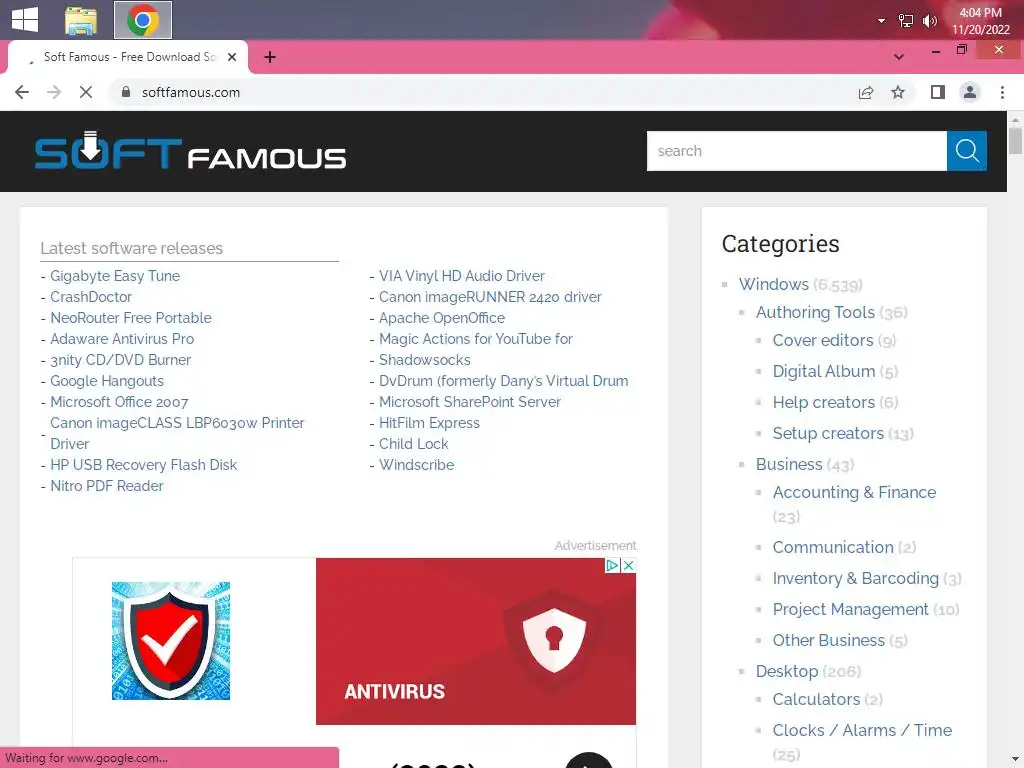The image size is (1024, 768).
Task: Open Gigabyte Easy Tune link
Action: pyautogui.click(x=115, y=276)
